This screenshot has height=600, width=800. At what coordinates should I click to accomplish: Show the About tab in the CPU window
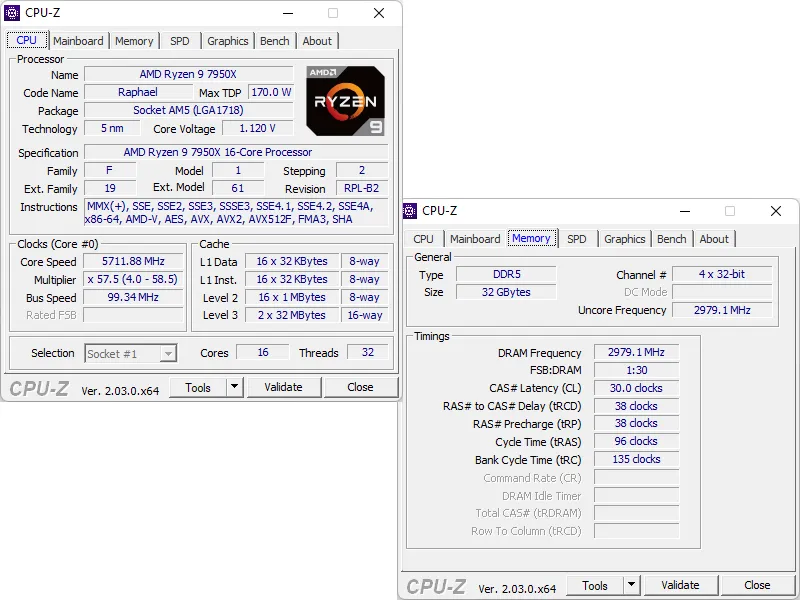coord(317,41)
